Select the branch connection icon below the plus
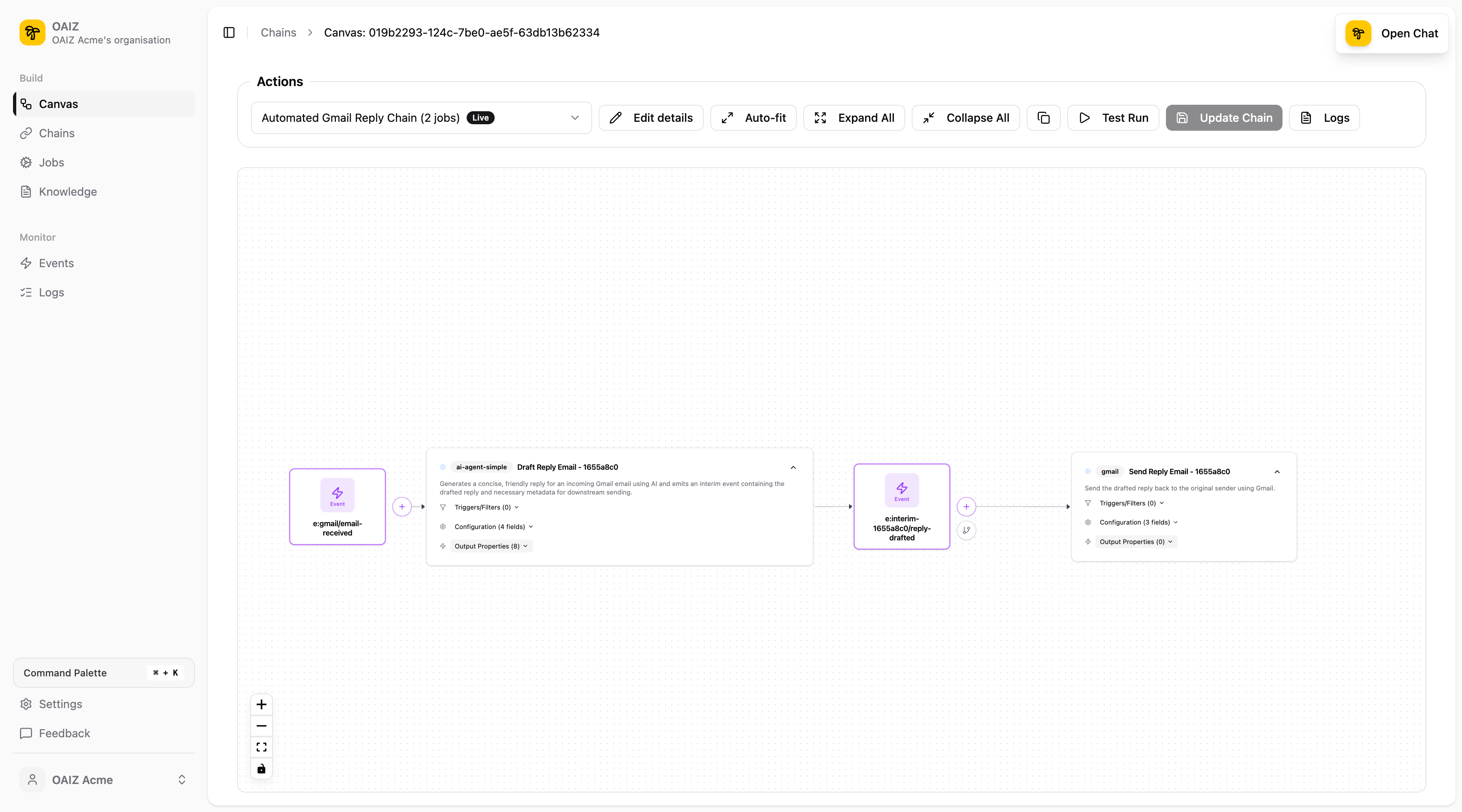 967,530
